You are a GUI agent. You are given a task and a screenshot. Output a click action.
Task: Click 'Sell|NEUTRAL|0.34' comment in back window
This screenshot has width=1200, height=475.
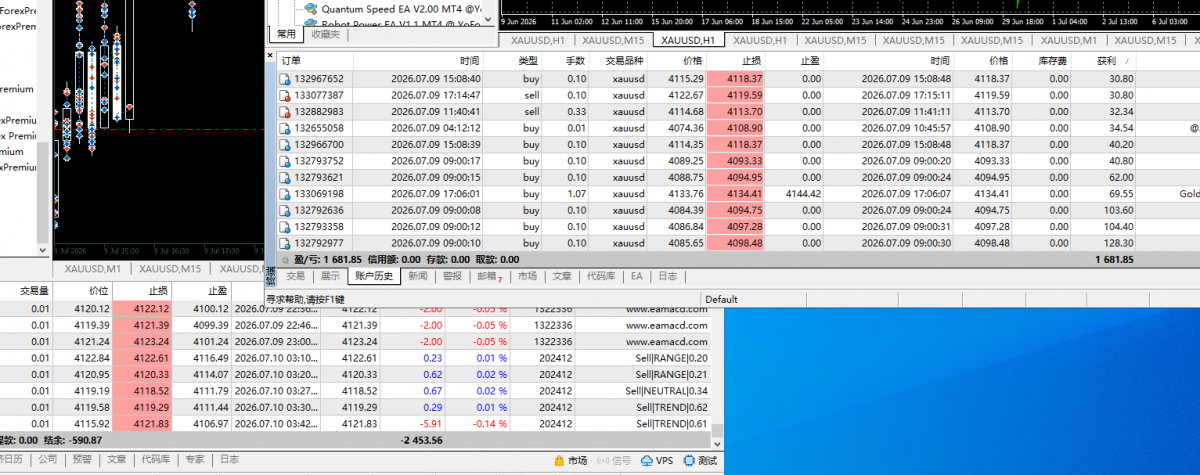[x=666, y=391]
